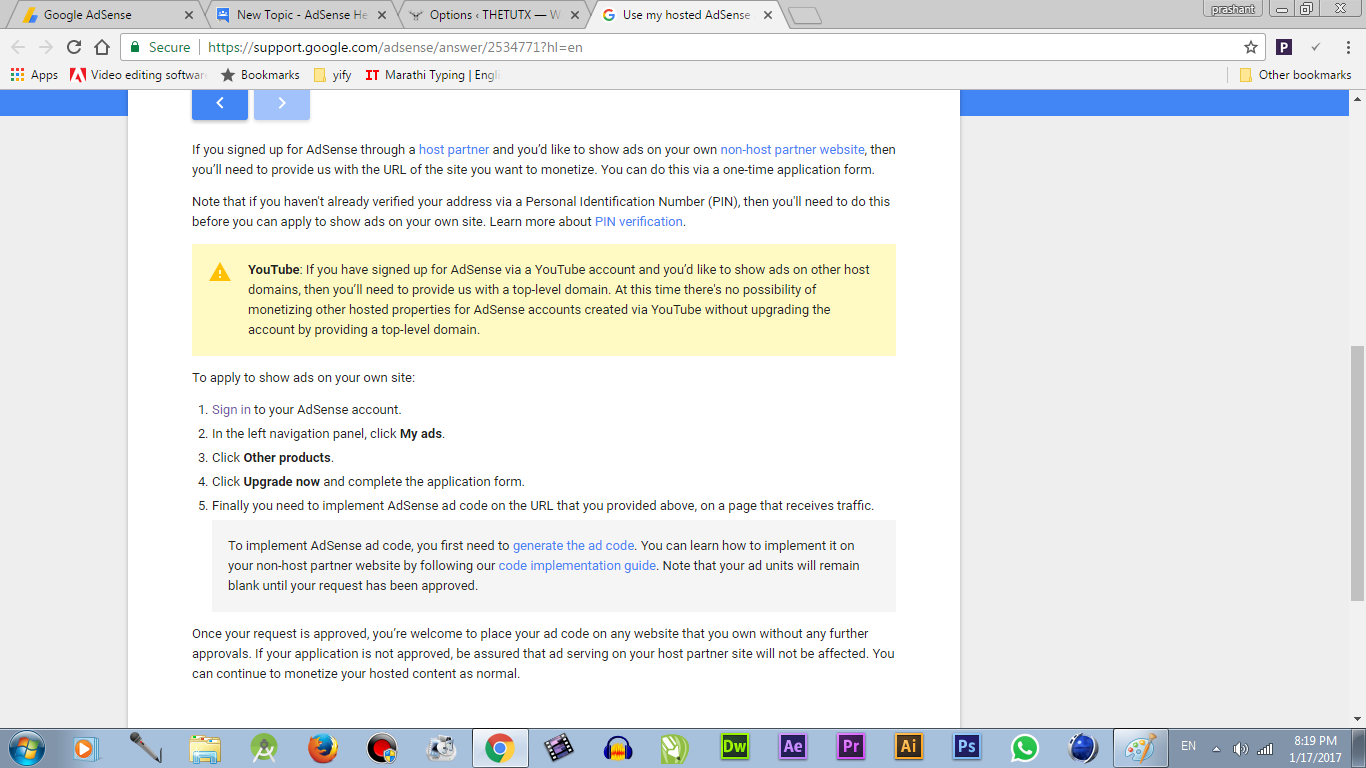Follow the host partner link
Screen dimensions: 1366x768
point(454,150)
